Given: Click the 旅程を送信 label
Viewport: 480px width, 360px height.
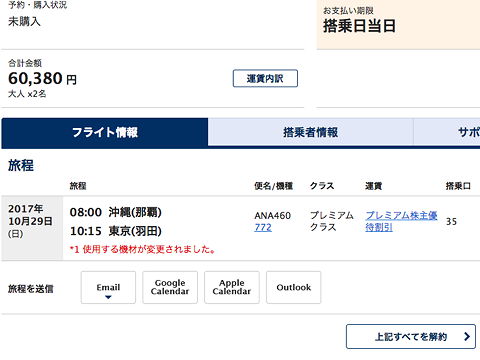Looking at the screenshot, I should [31, 289].
